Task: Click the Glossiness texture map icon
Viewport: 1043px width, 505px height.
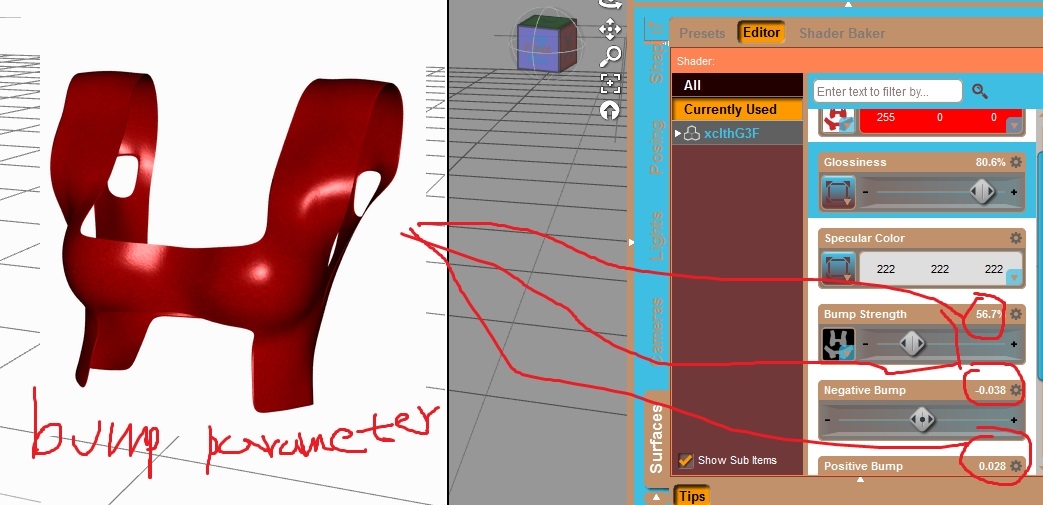Action: (x=838, y=192)
